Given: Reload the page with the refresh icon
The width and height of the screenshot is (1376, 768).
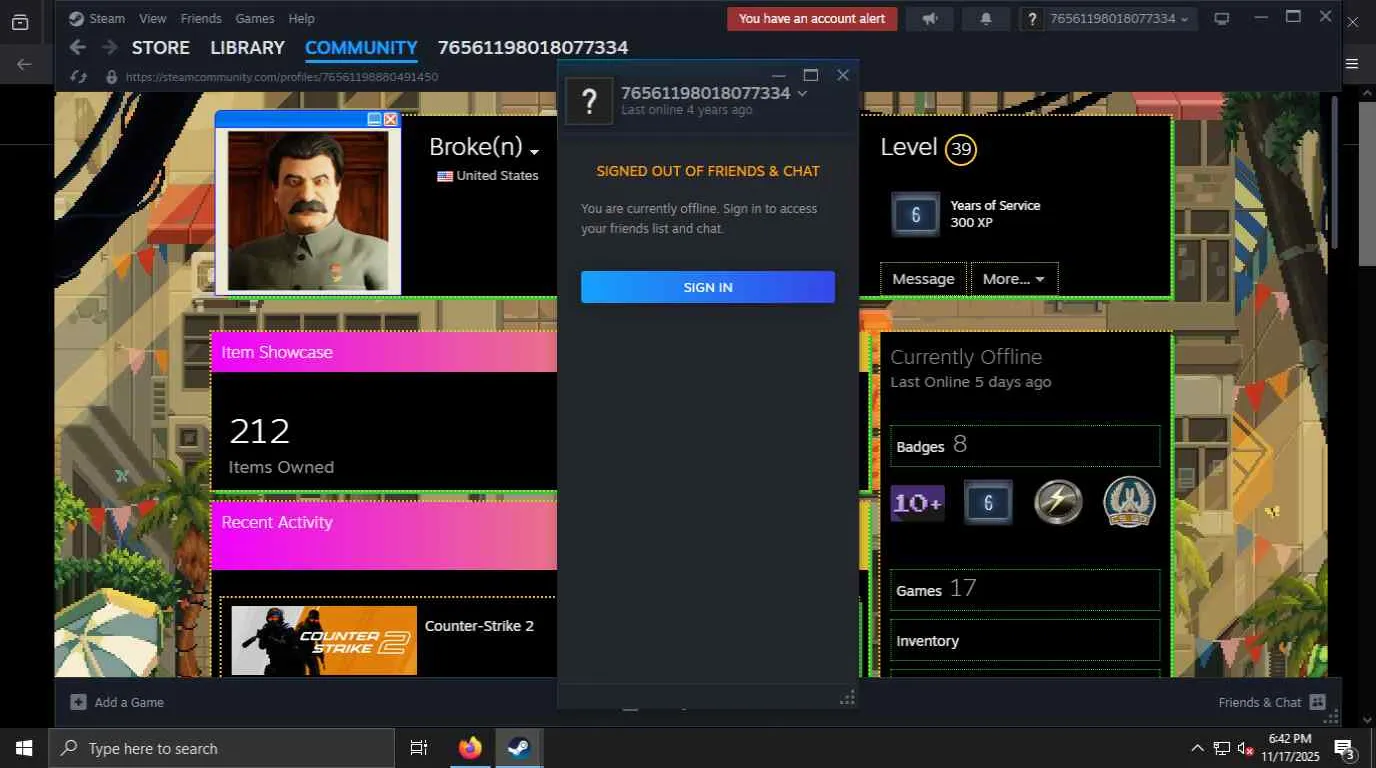Looking at the screenshot, I should 78,77.
